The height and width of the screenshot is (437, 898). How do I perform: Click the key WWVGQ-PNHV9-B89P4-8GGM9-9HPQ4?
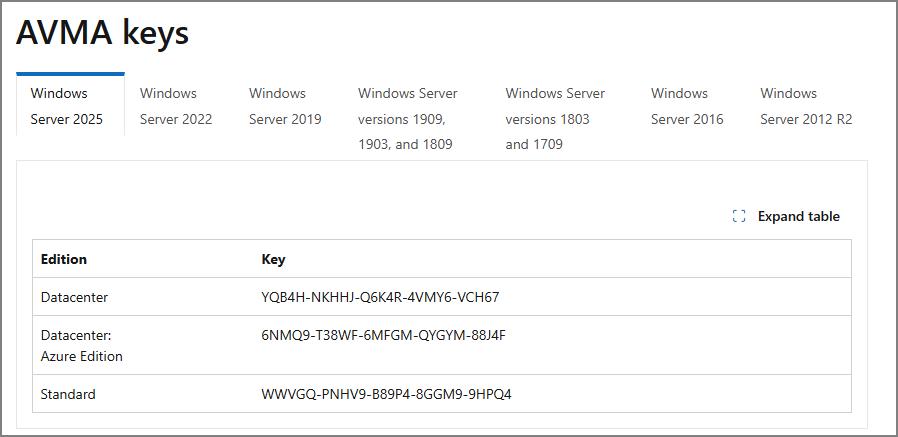(387, 394)
